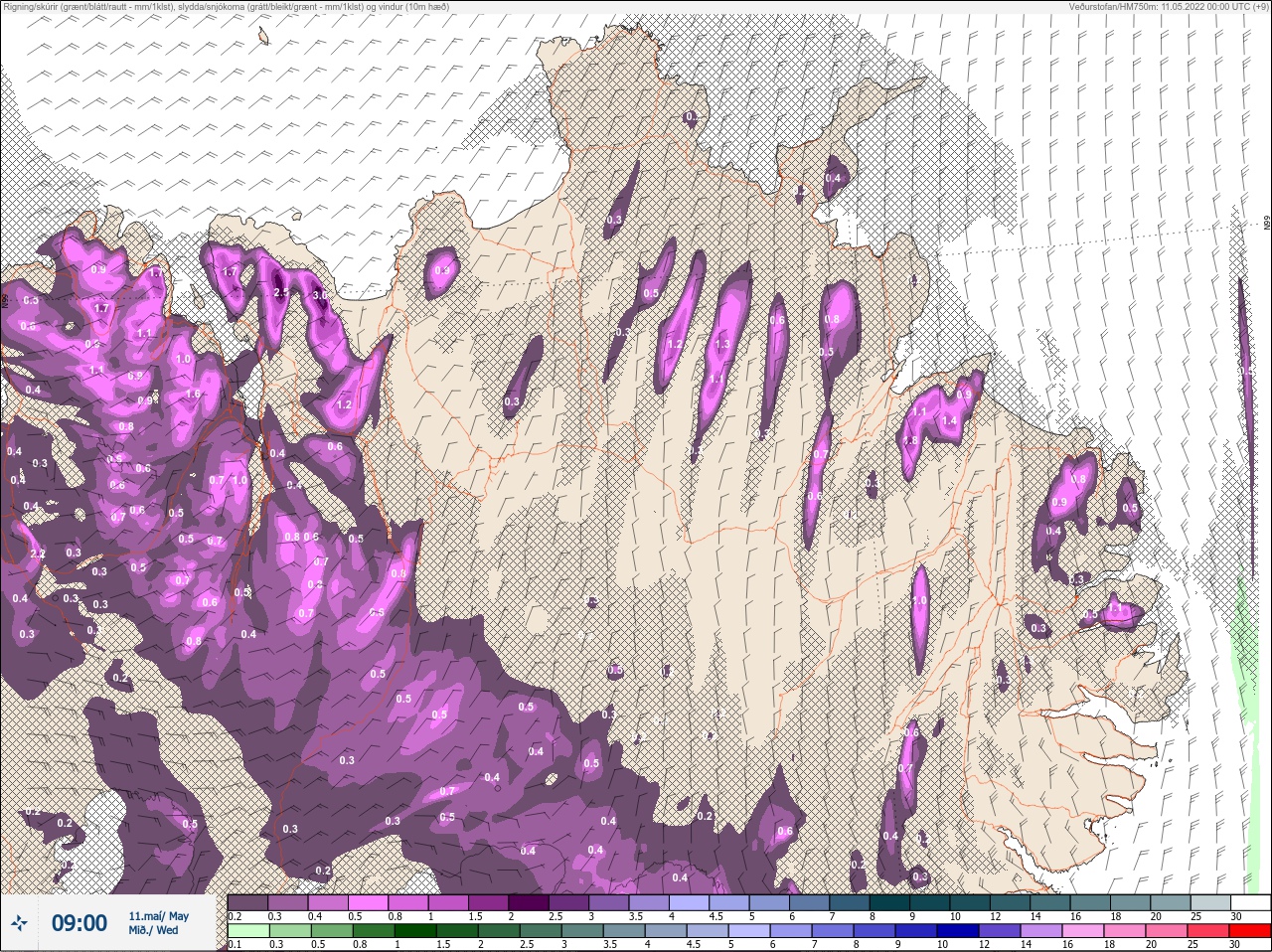
Task: Select the snow legend swatch labeled 0.2
Action: click(247, 903)
